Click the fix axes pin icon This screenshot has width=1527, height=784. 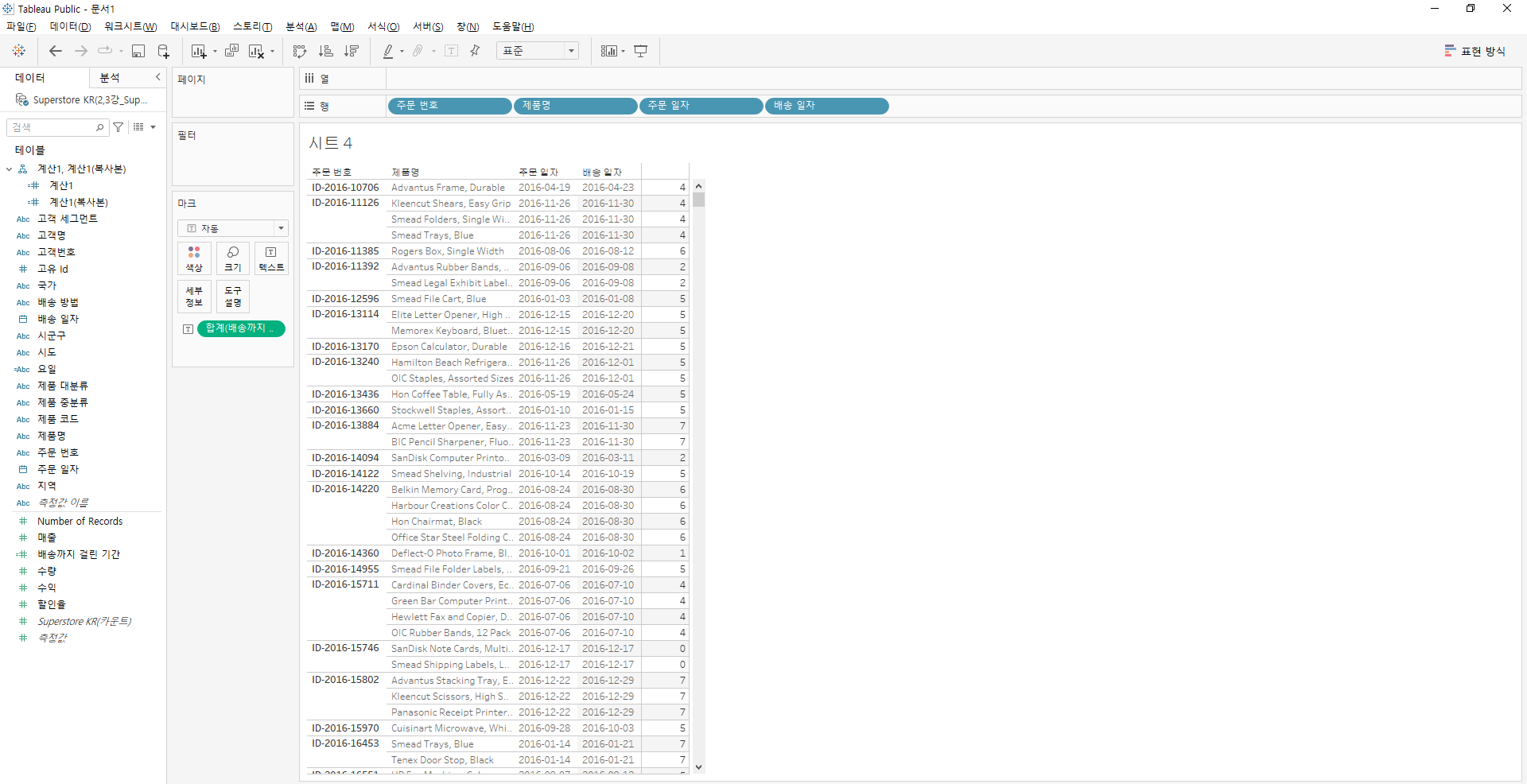[x=475, y=51]
